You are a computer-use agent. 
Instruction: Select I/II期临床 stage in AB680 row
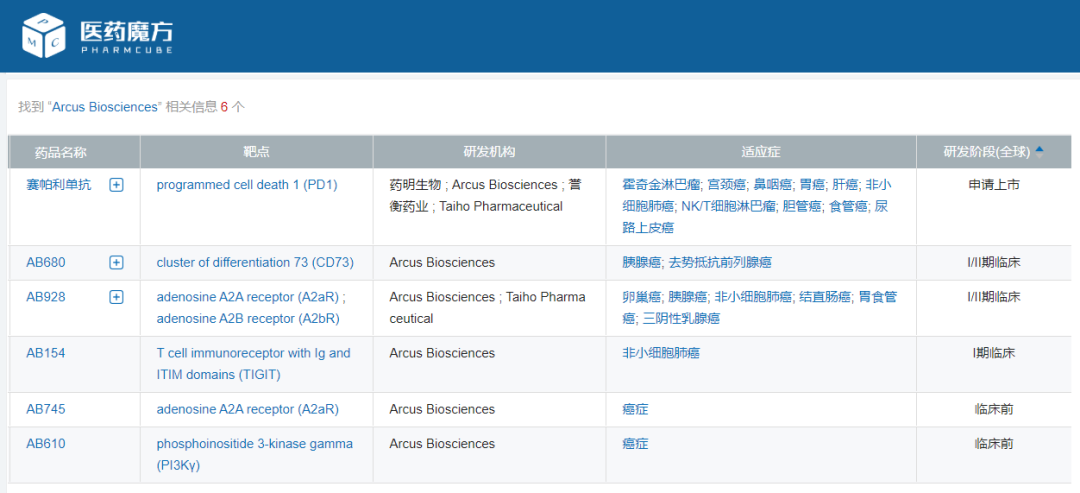tap(994, 262)
